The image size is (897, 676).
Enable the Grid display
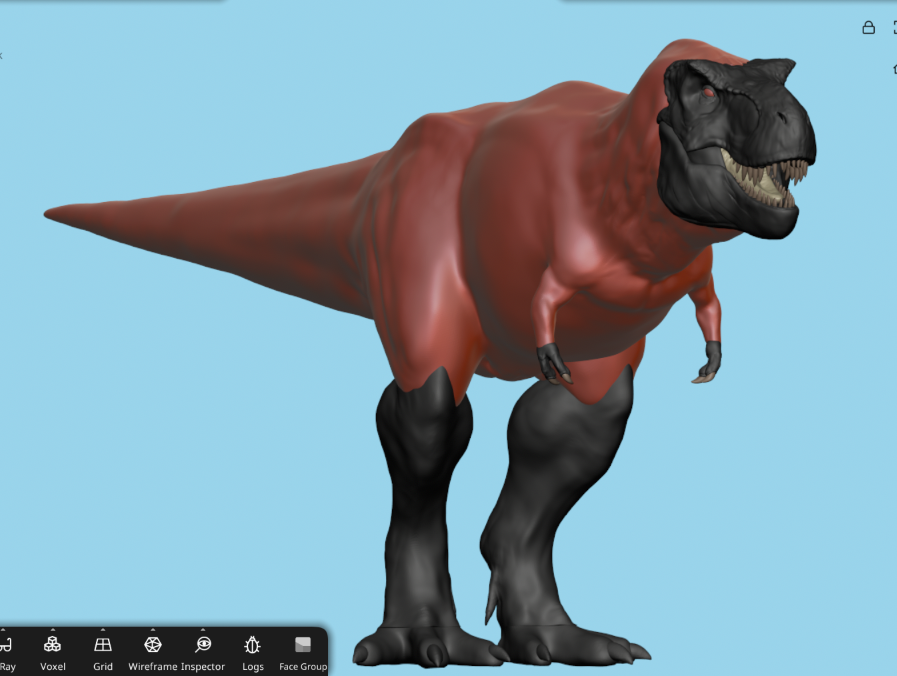click(x=103, y=652)
